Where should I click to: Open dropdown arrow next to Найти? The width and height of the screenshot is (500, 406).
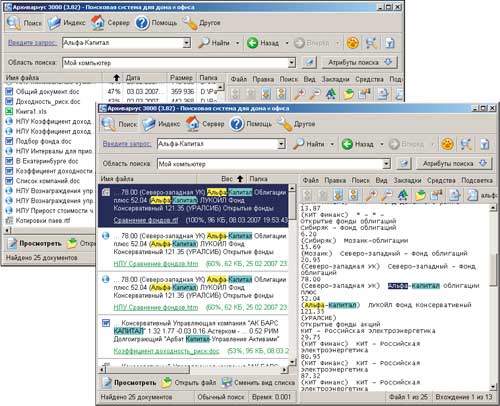click(332, 144)
